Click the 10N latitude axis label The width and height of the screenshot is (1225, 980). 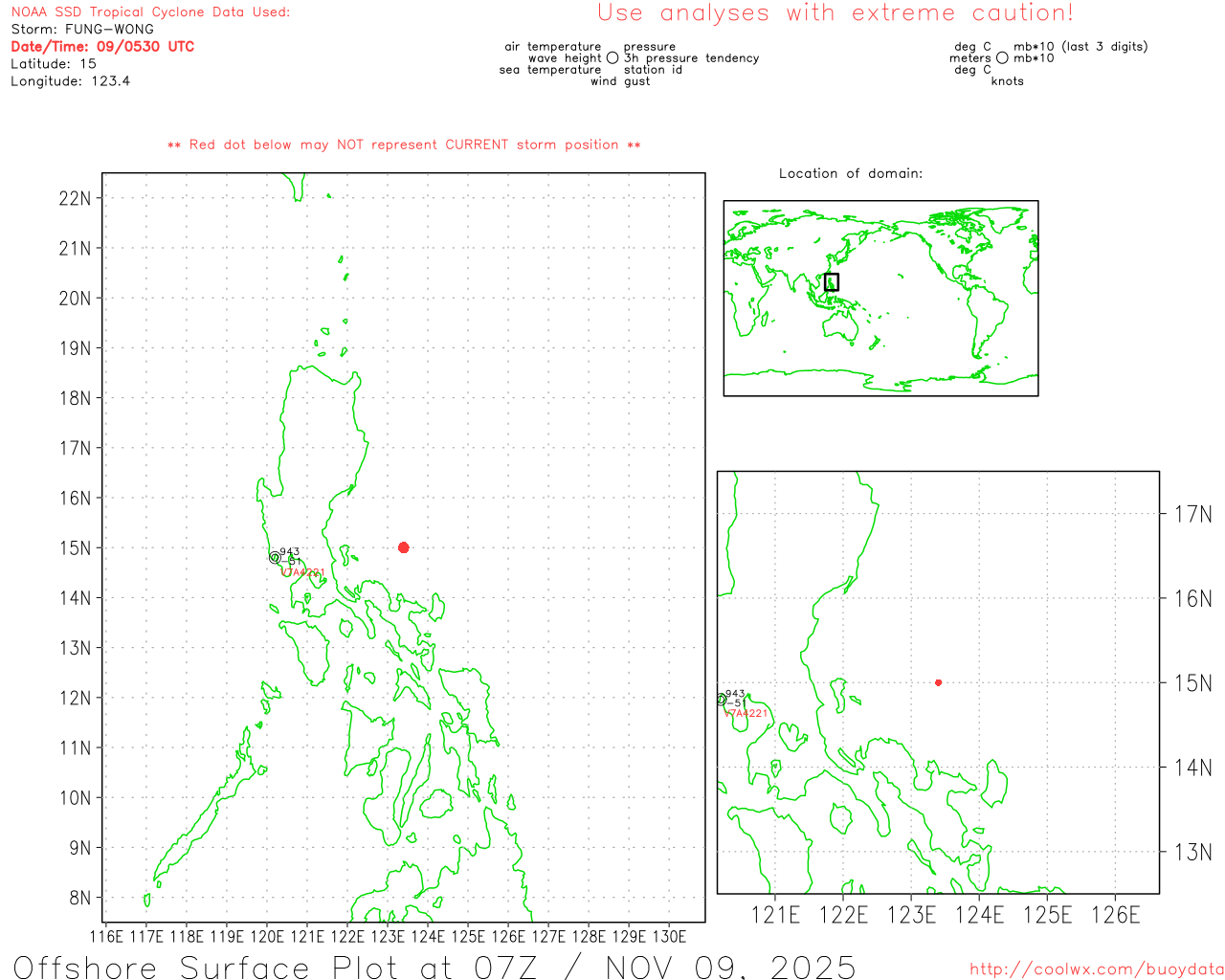point(75,798)
